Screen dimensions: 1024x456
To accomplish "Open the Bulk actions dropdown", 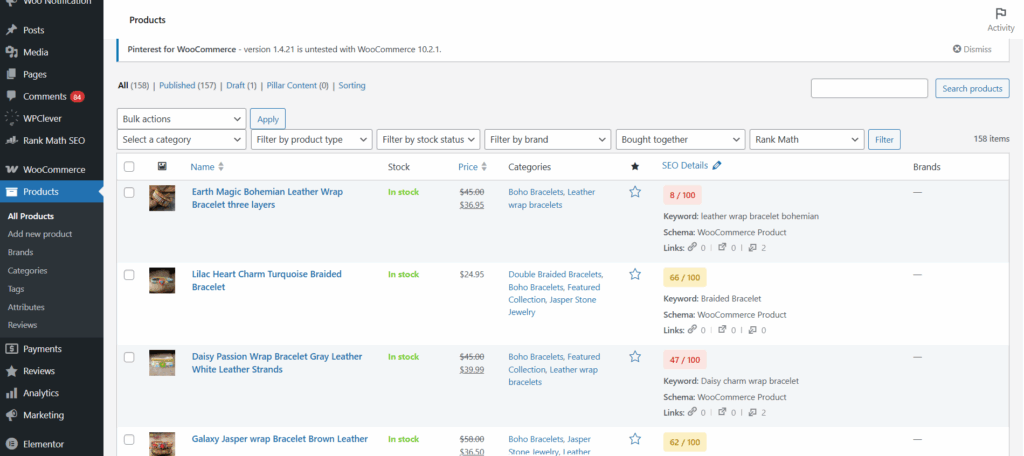I will (181, 118).
